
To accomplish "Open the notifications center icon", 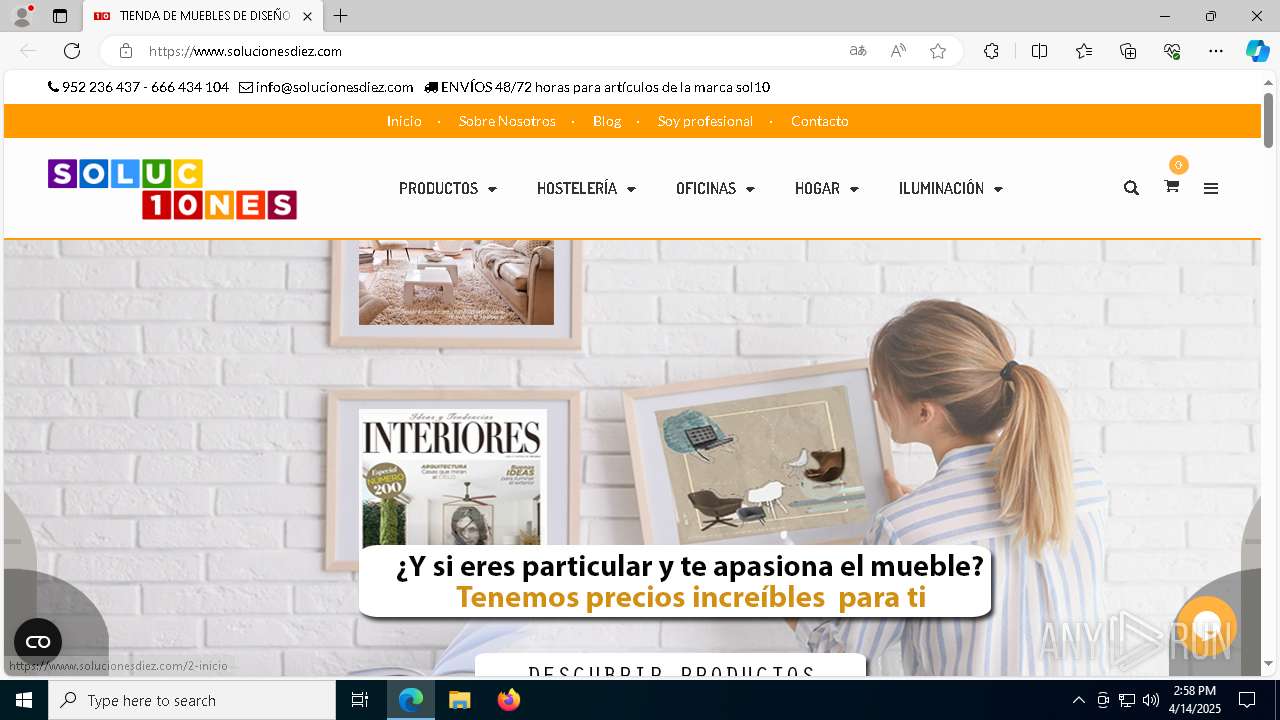I will [1247, 700].
